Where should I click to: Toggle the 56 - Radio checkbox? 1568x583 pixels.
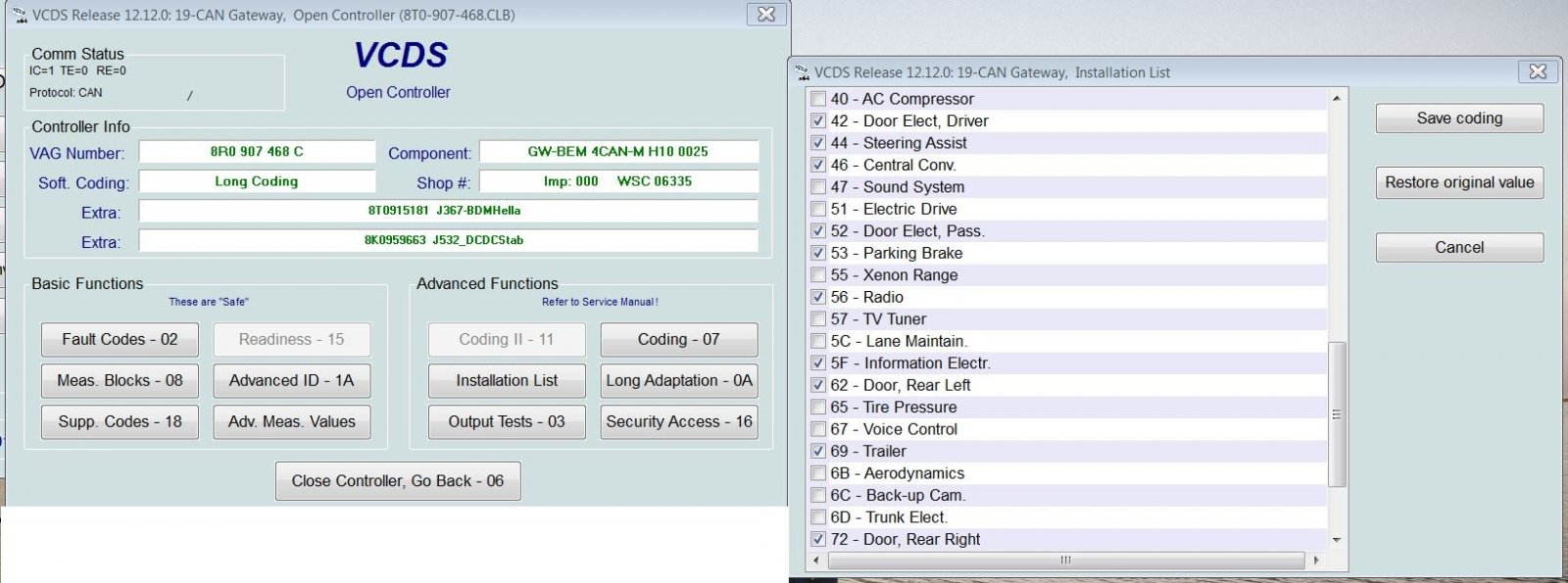(818, 297)
